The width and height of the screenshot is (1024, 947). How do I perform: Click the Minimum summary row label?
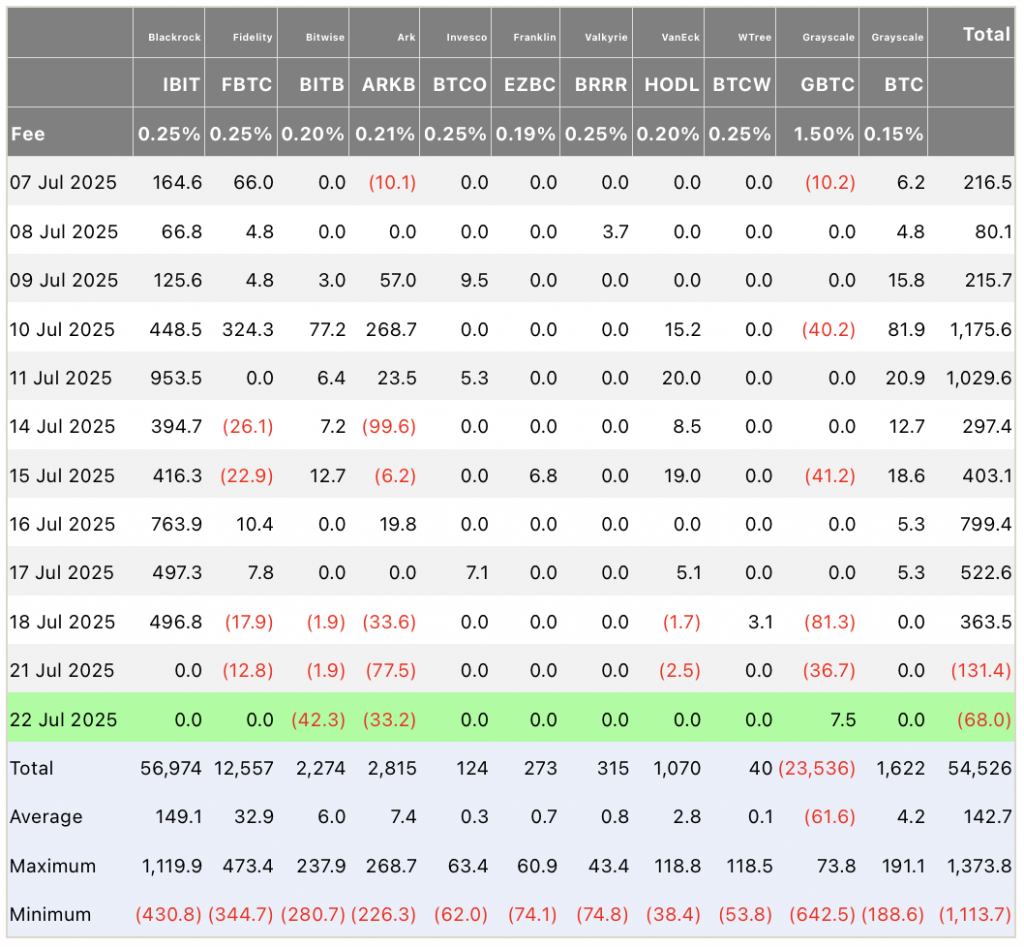(x=50, y=914)
